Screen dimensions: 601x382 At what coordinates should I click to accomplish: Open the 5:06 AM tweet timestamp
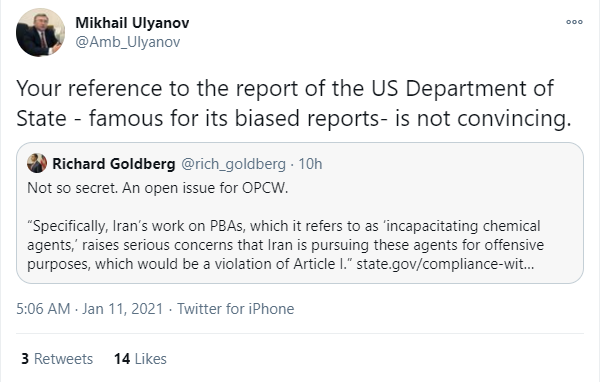[x=43, y=309]
